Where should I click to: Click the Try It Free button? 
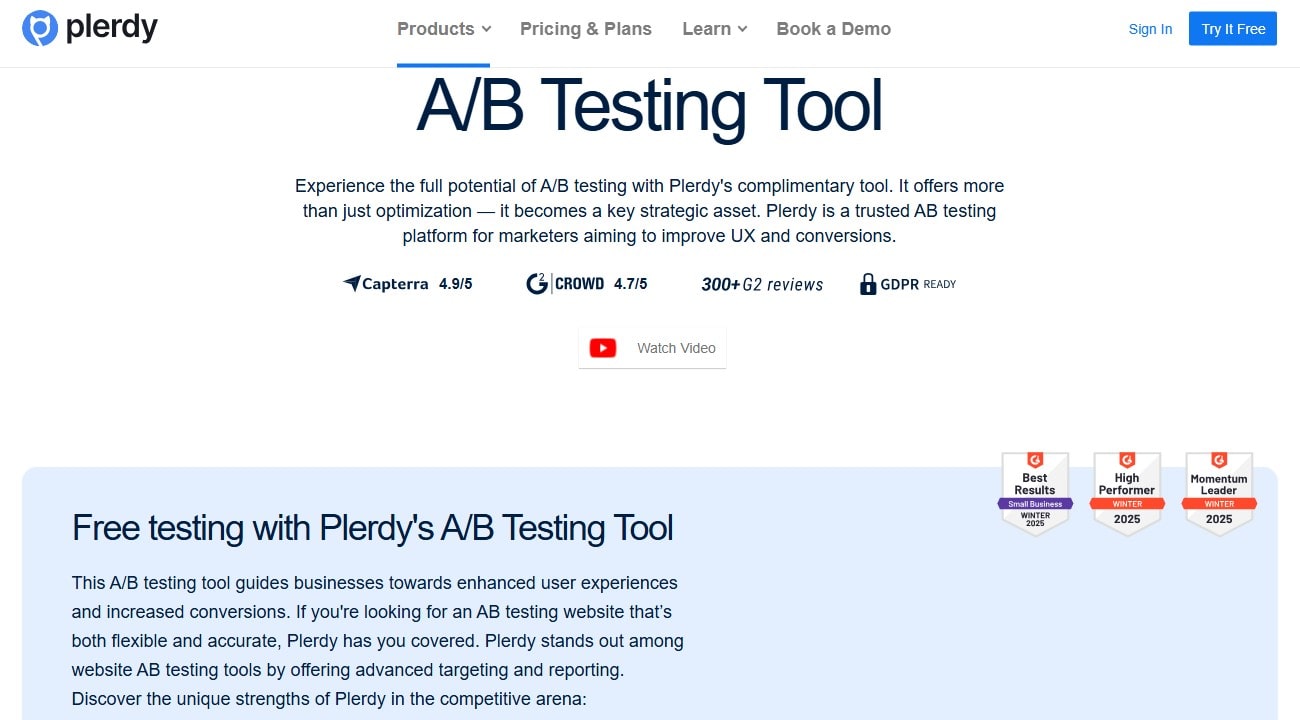click(x=1233, y=29)
